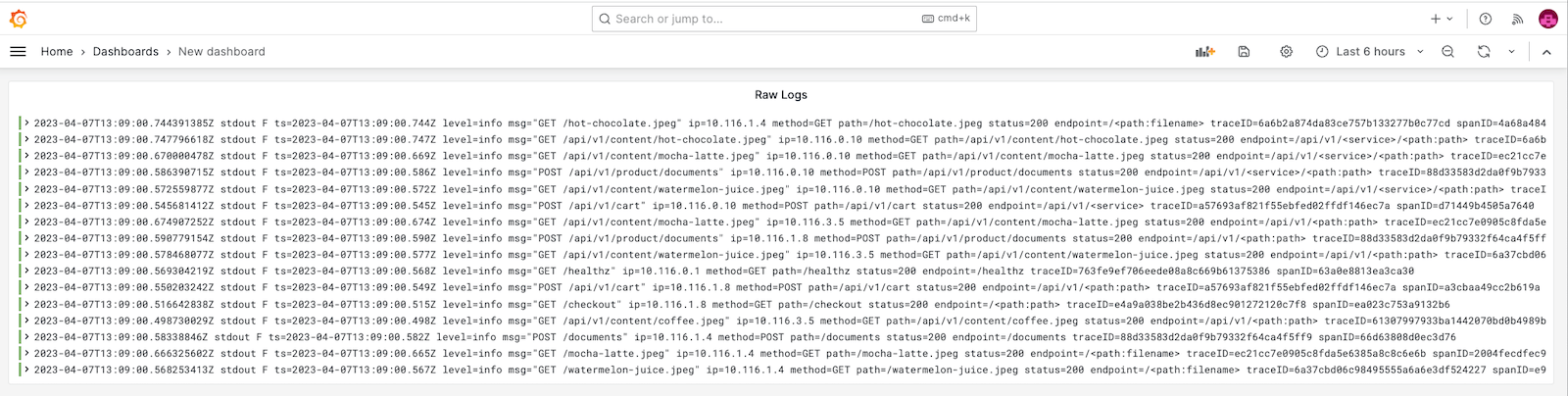Go to the Dashboards breadcrumb
This screenshot has height=396, width=1568.
[125, 52]
